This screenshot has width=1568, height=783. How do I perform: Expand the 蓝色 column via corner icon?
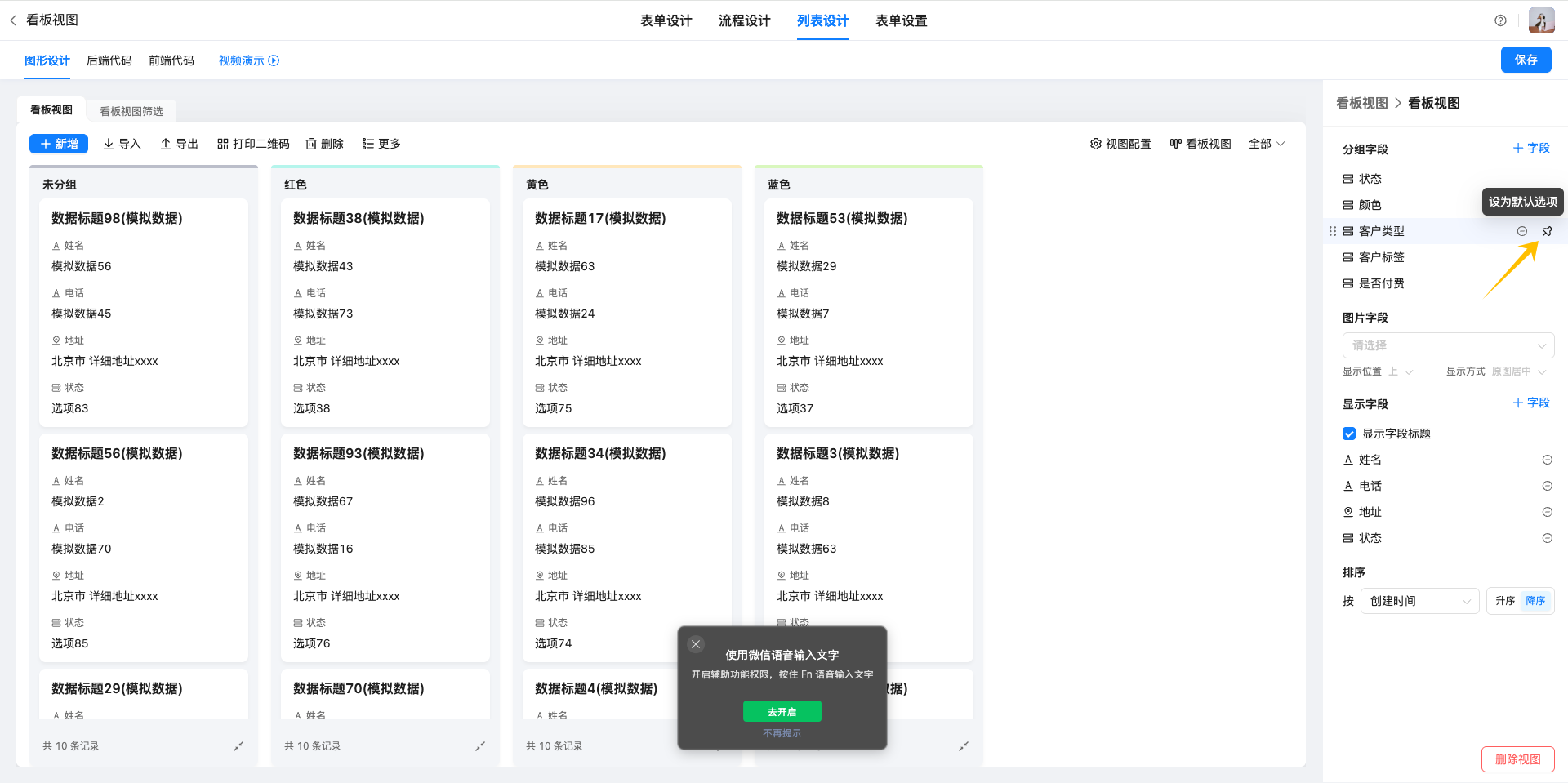click(964, 746)
